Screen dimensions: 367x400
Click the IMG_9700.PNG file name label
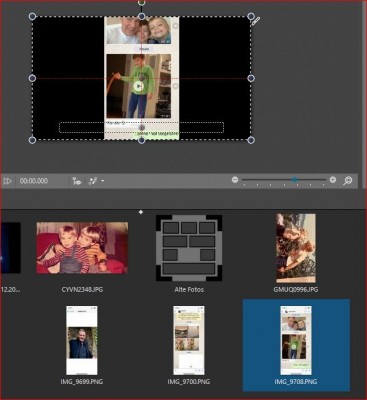pyautogui.click(x=189, y=382)
